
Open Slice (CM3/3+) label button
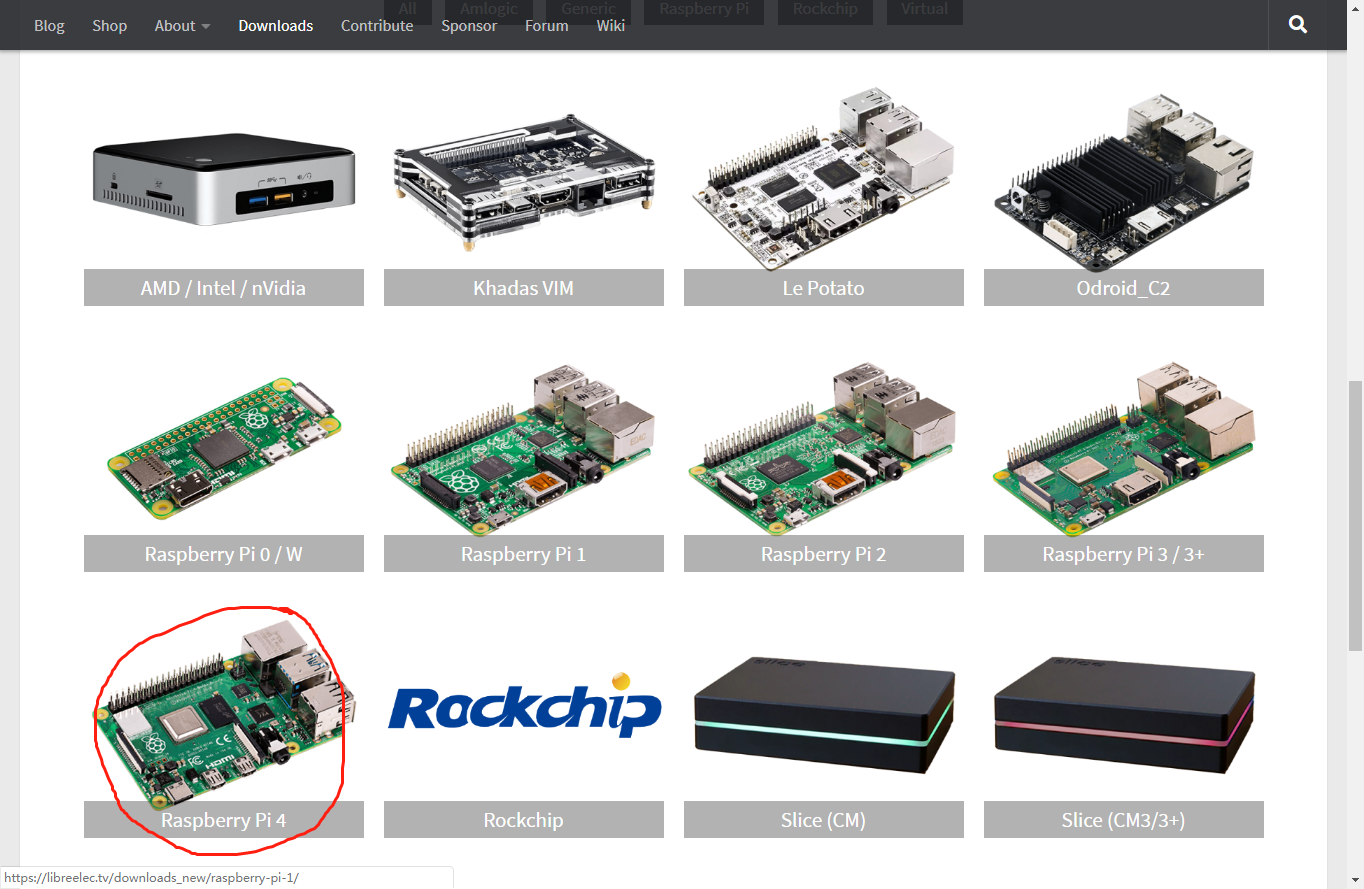pyautogui.click(x=1124, y=820)
